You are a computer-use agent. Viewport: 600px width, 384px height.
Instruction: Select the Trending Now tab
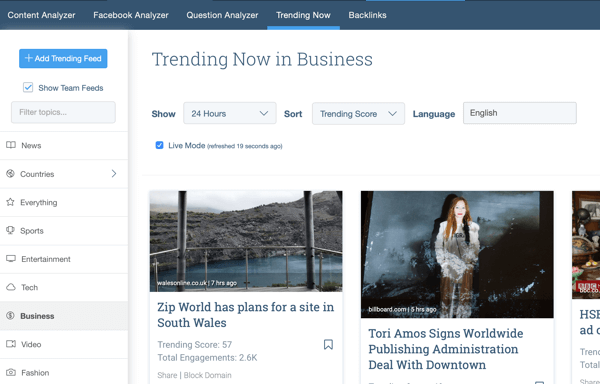[x=303, y=15]
